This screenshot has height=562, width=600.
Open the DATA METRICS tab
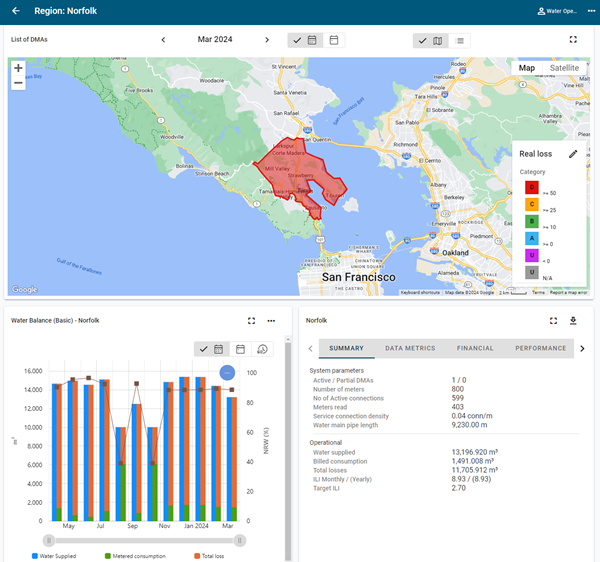(410, 348)
